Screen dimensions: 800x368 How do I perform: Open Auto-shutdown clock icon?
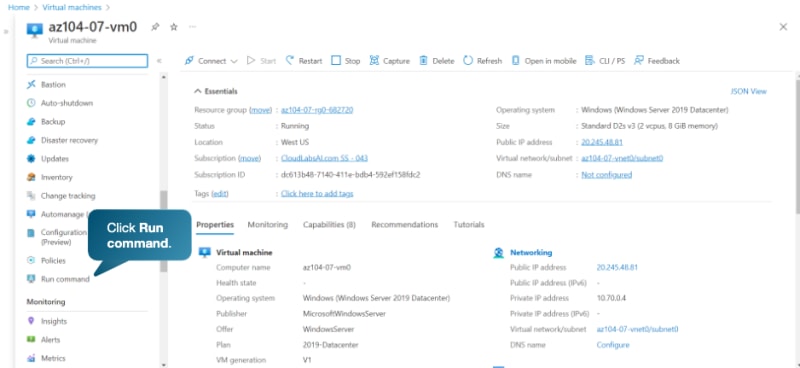coord(31,103)
